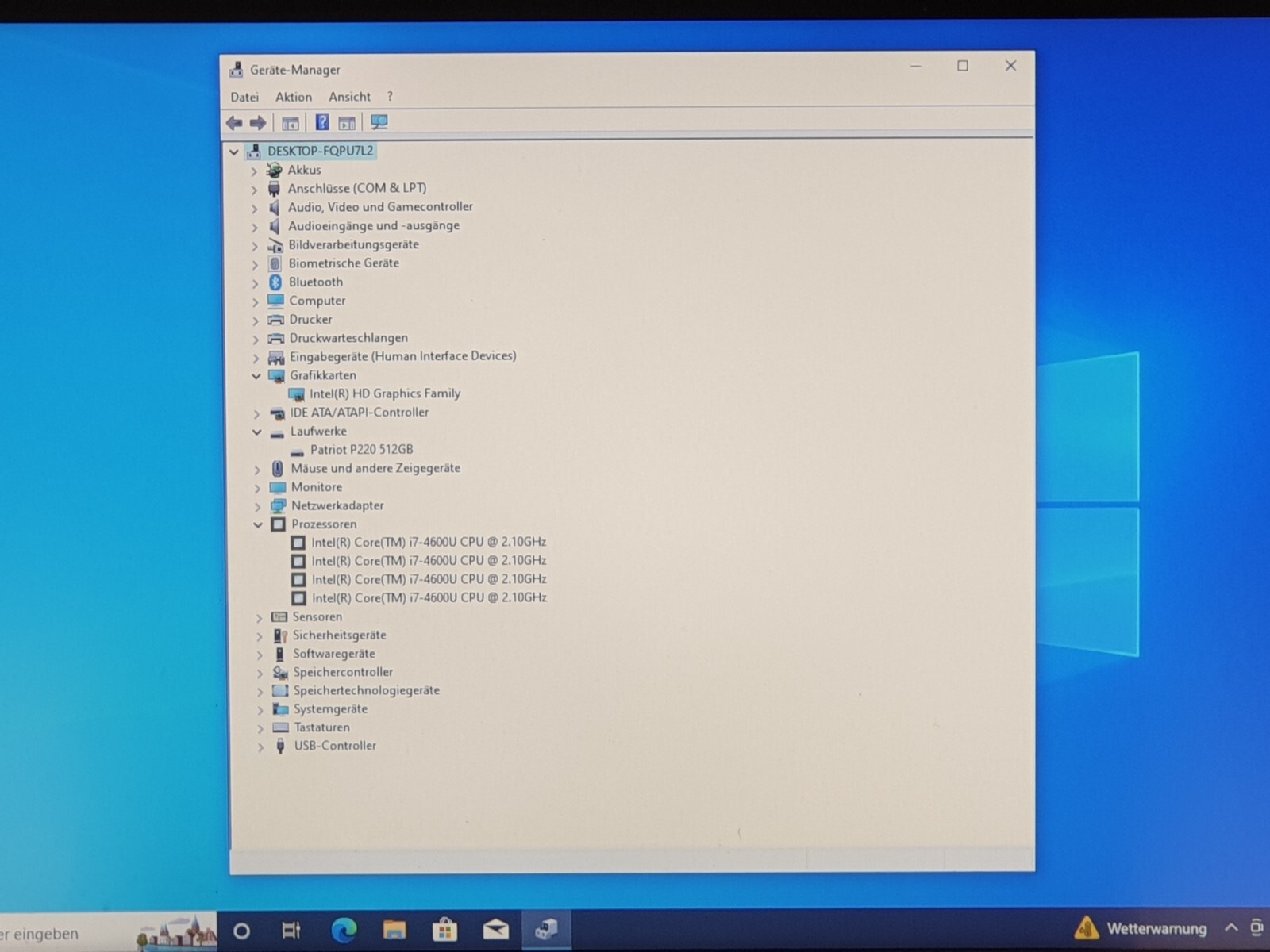Select the USB-Controller icon

pos(280,746)
